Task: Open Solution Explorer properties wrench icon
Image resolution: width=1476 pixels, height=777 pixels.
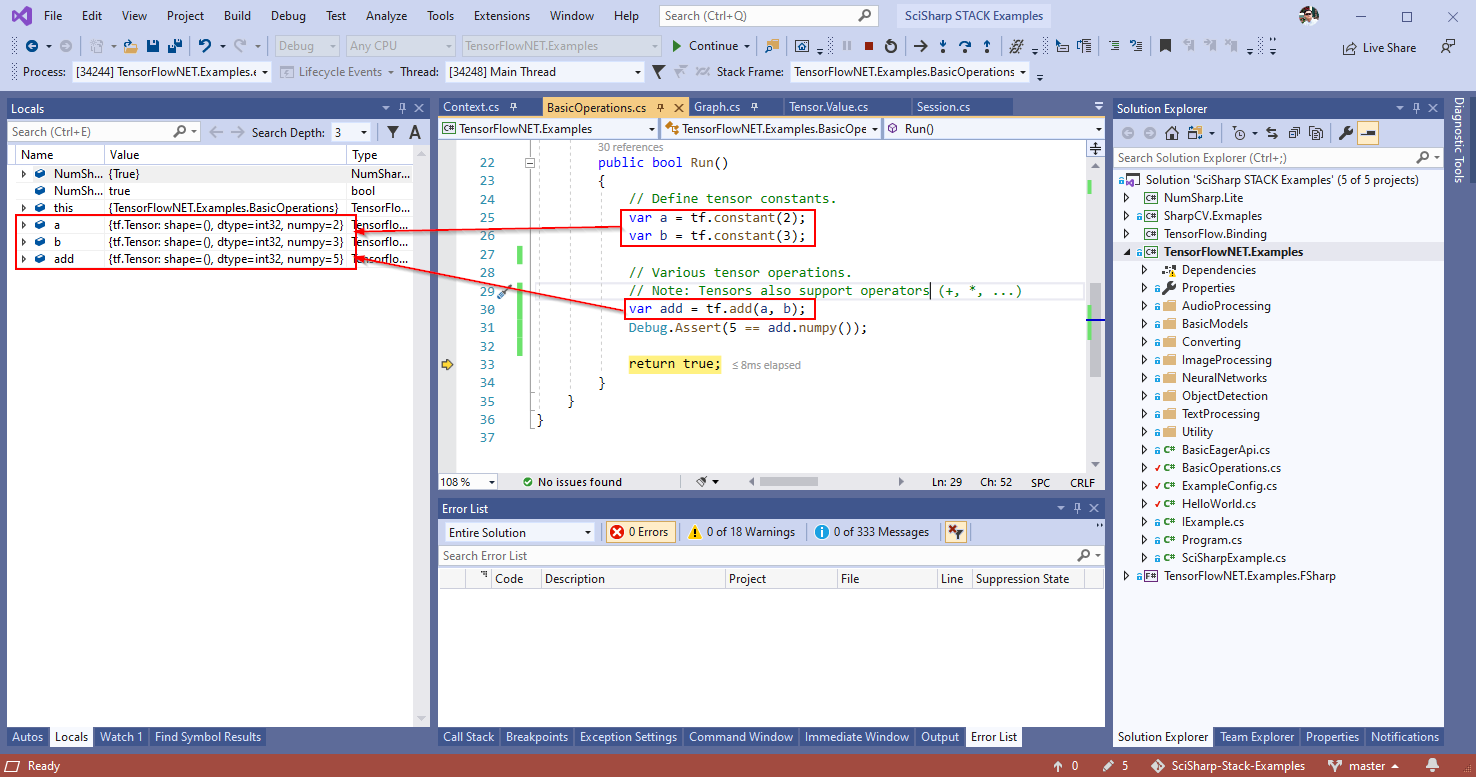Action: [x=1345, y=133]
